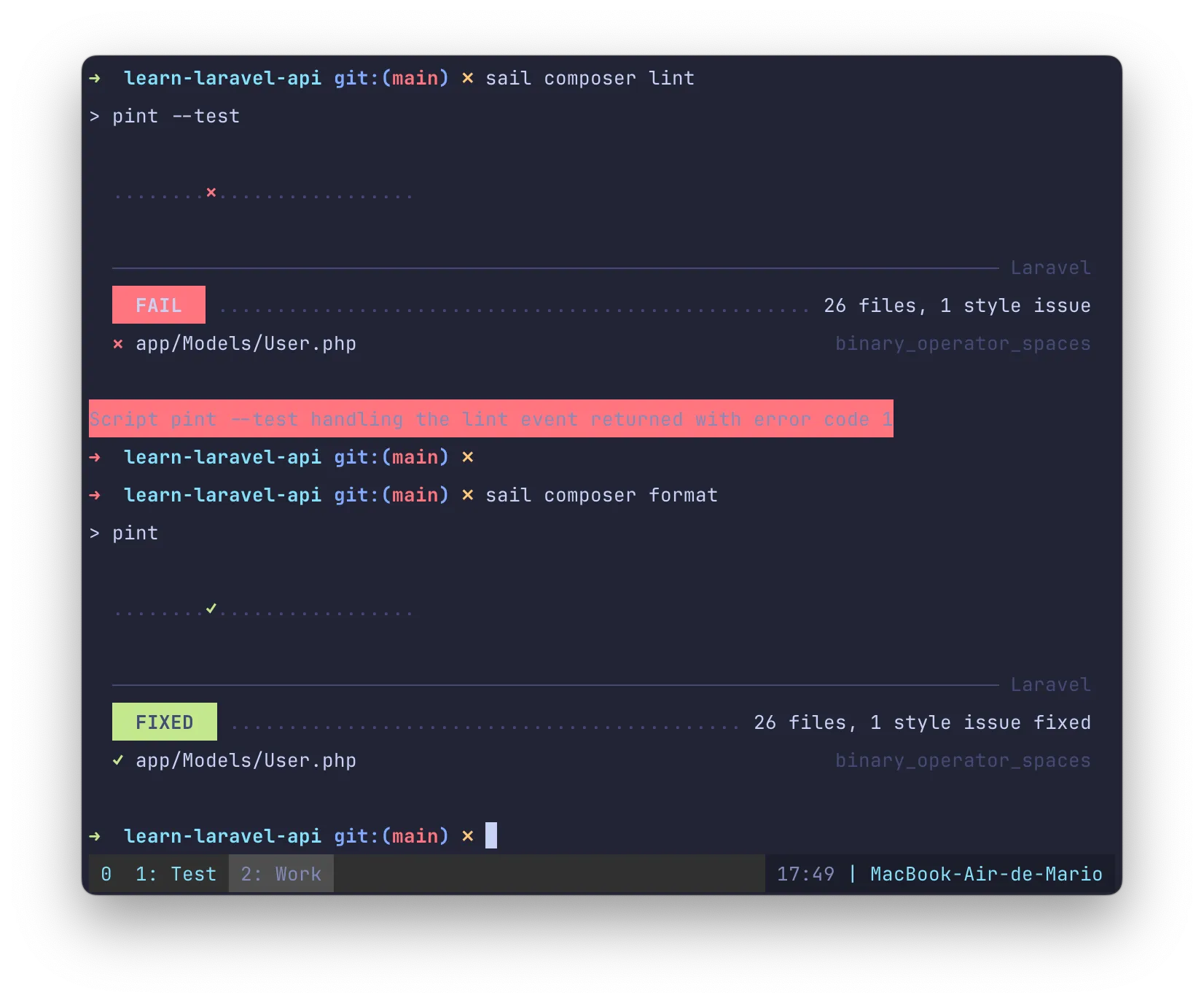Click red x in the lint progress dots
This screenshot has width=1204, height=1003.
[x=211, y=192]
